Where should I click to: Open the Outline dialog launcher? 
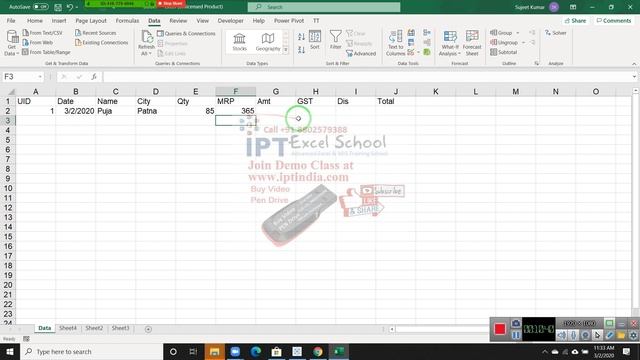click(x=537, y=63)
